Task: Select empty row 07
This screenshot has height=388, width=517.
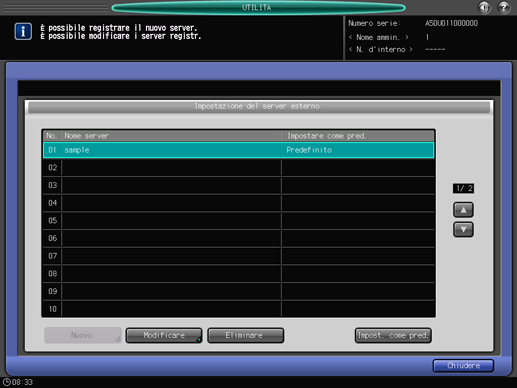Action: click(x=238, y=256)
